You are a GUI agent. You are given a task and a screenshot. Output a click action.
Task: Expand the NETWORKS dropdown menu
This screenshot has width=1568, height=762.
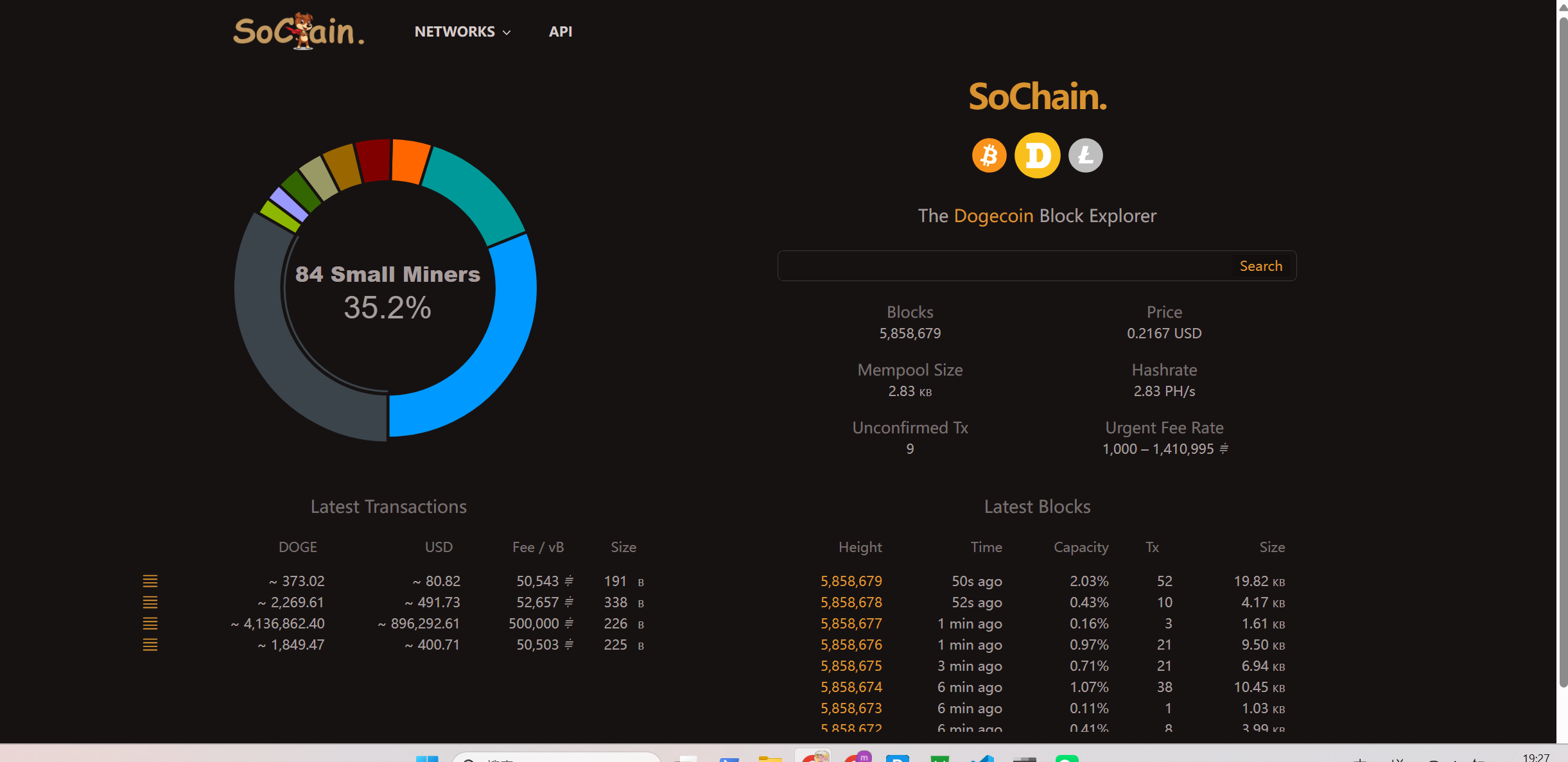pyautogui.click(x=462, y=31)
